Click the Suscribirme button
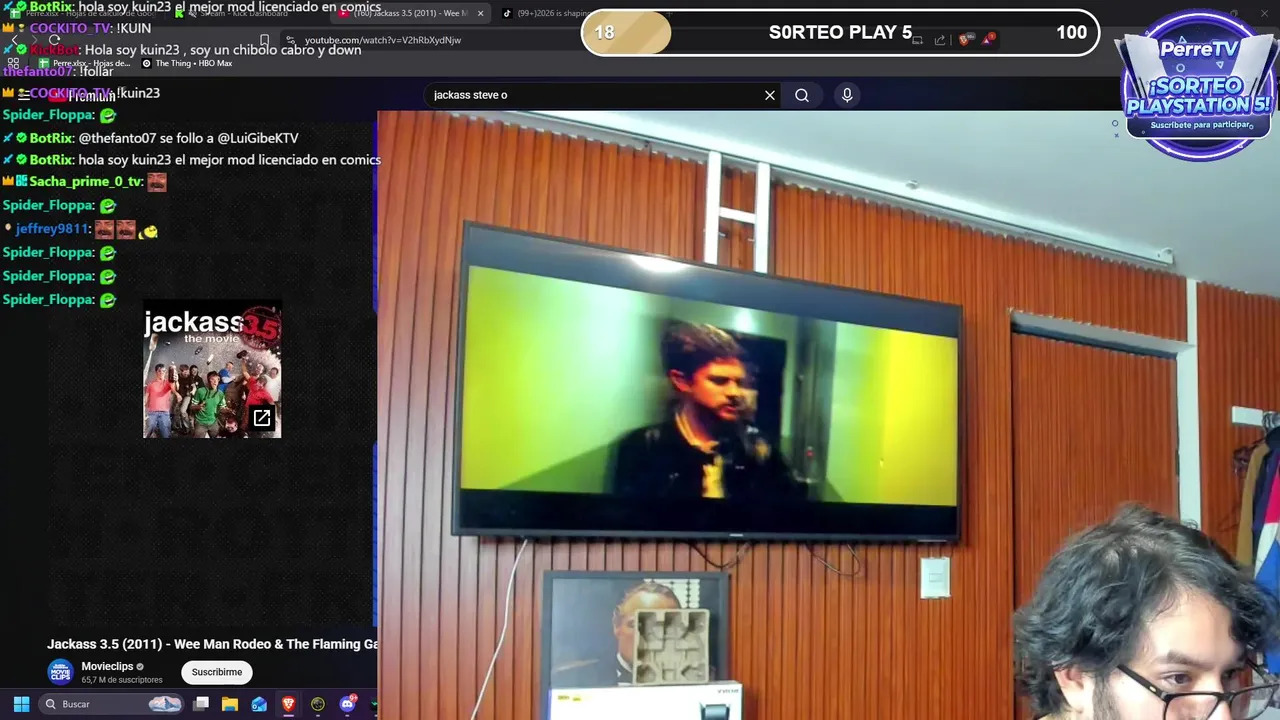 coord(217,672)
